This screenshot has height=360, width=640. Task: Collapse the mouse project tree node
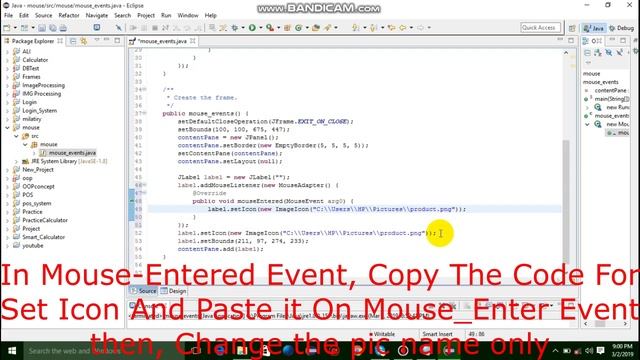(7, 128)
